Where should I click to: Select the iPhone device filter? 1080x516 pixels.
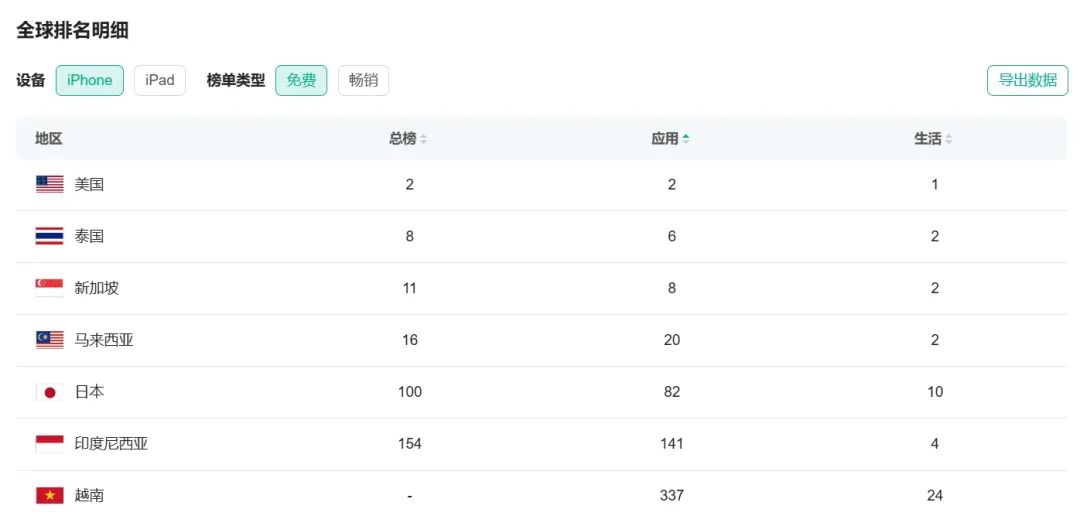point(90,81)
